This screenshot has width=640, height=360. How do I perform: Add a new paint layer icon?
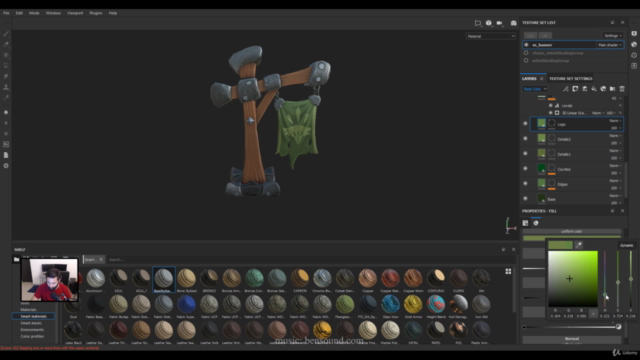584,89
